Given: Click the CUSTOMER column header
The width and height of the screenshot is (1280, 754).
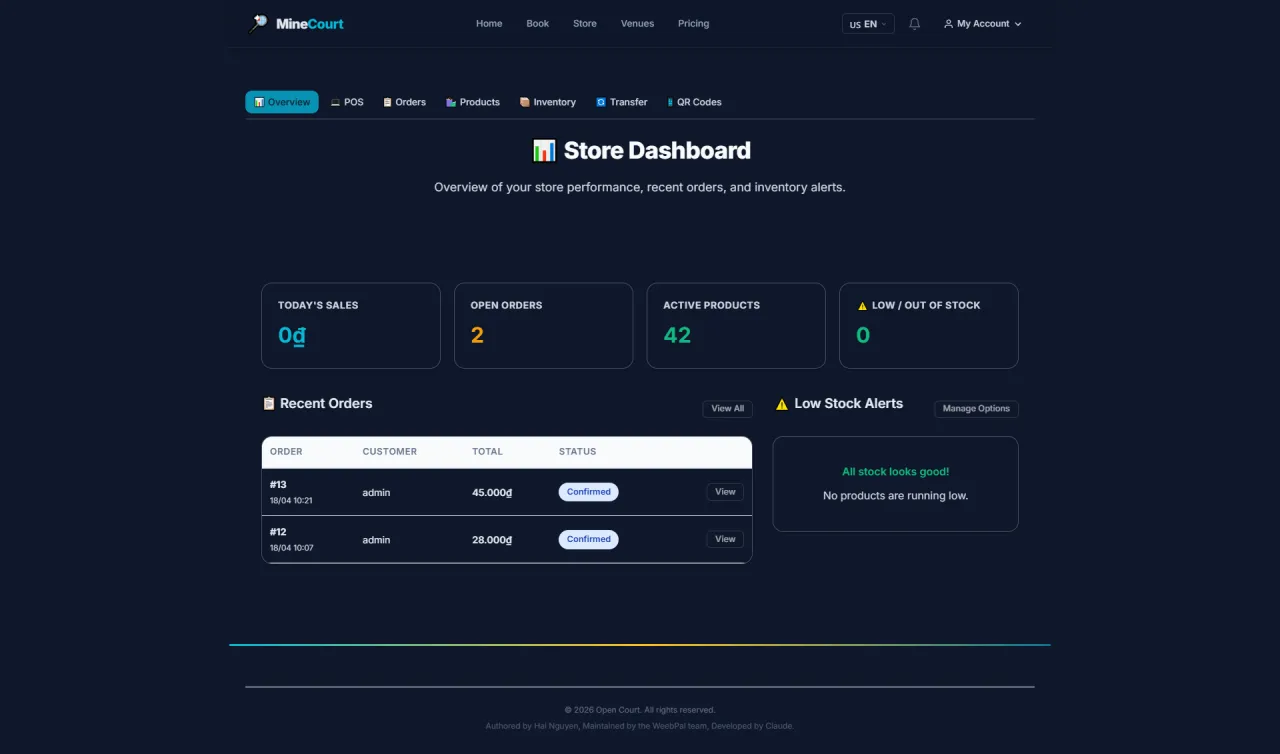Looking at the screenshot, I should (389, 452).
